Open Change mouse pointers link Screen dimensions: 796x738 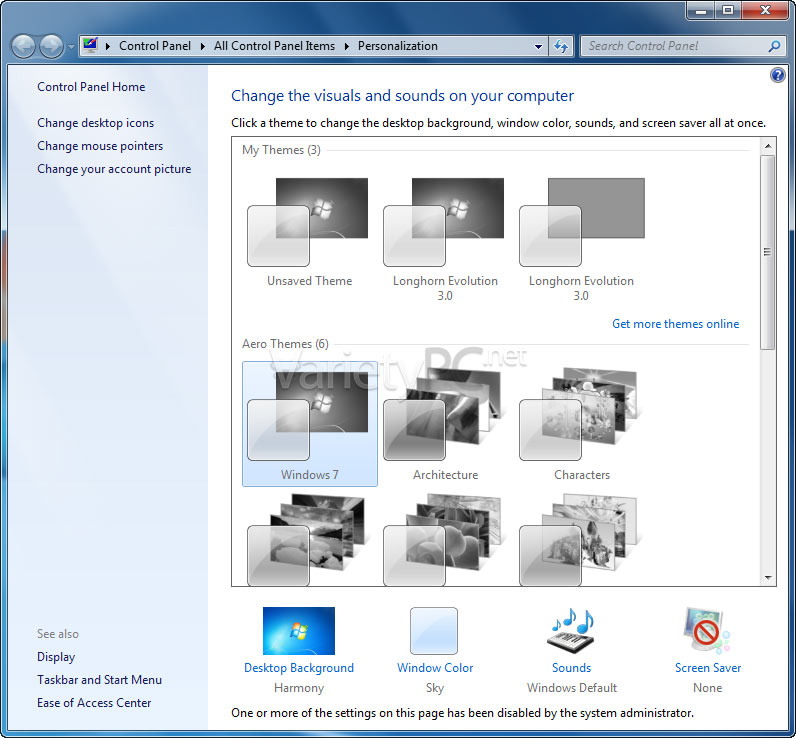coord(100,146)
